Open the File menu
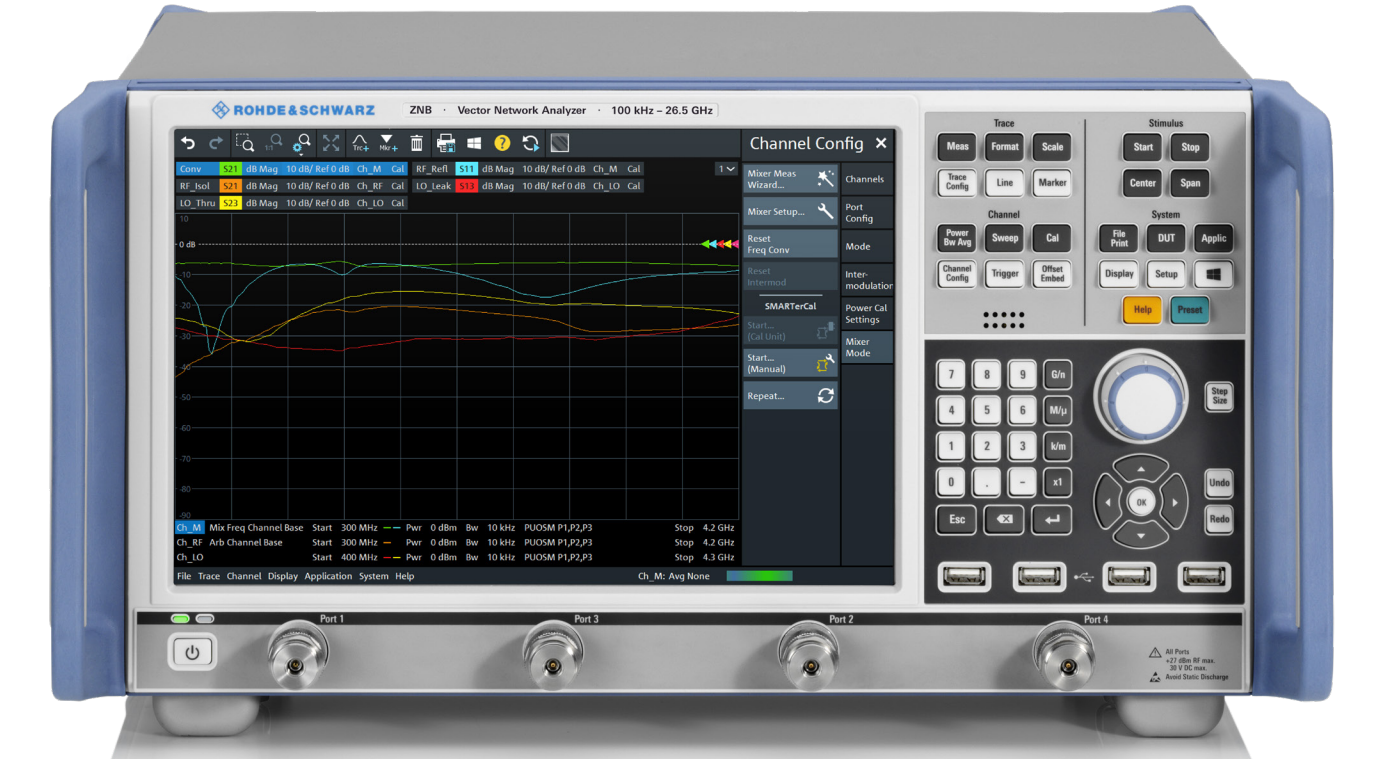Image resolution: width=1381 pixels, height=759 pixels. [x=184, y=576]
